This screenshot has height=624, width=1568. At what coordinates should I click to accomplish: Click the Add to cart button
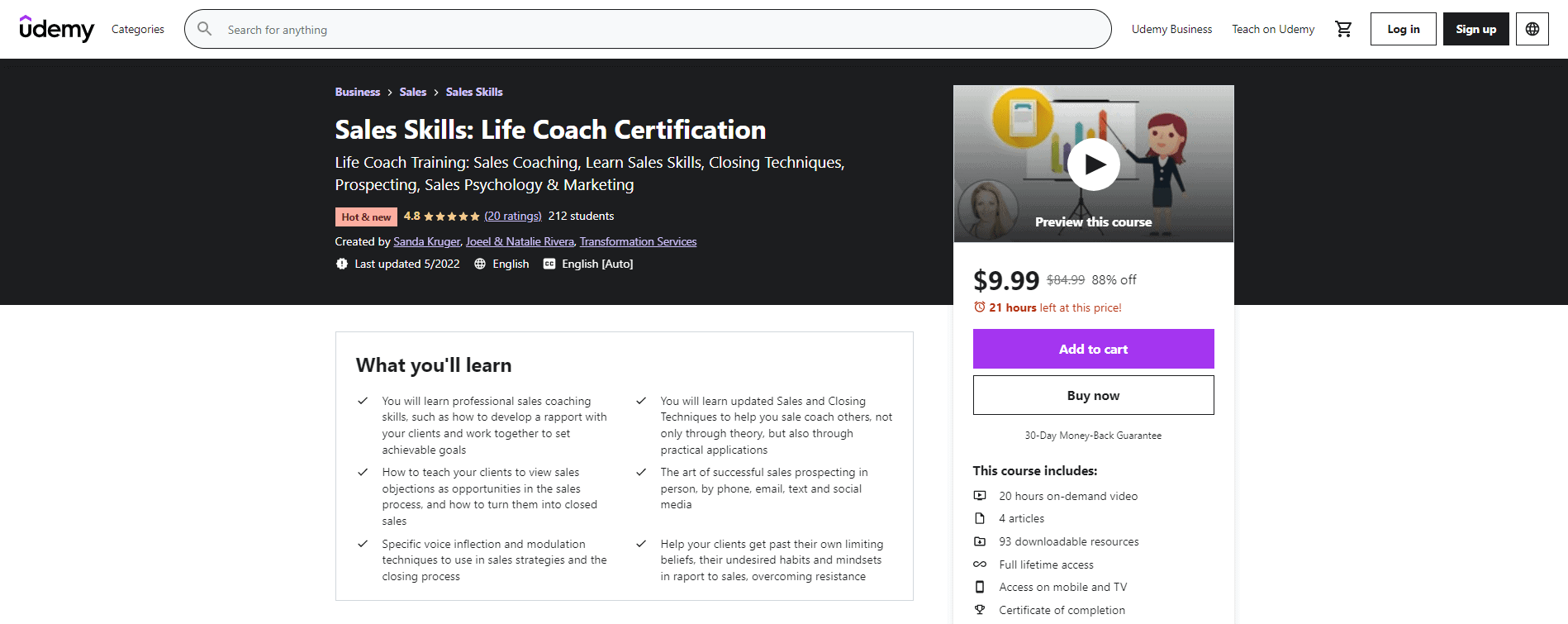tap(1093, 349)
